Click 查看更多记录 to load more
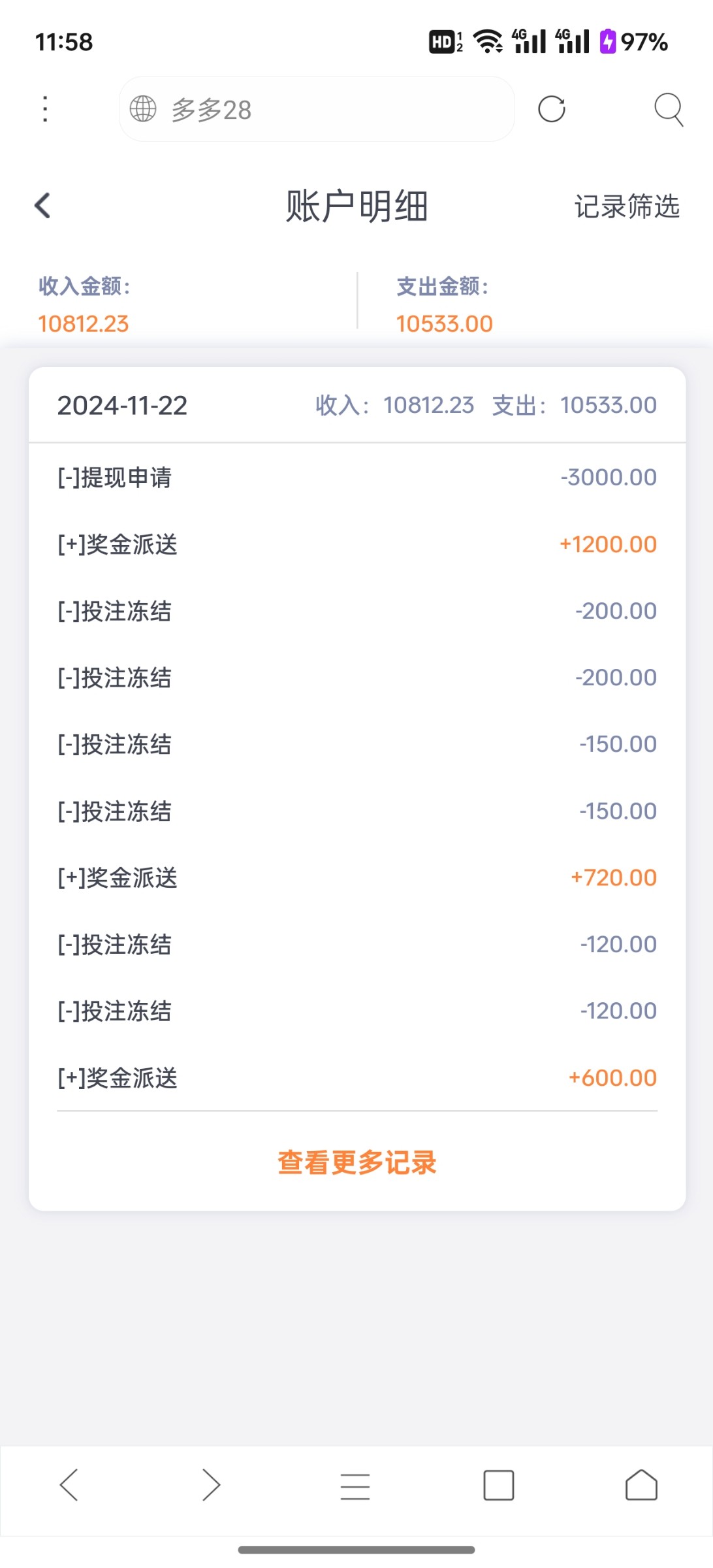This screenshot has height=1568, width=713. click(x=356, y=1162)
